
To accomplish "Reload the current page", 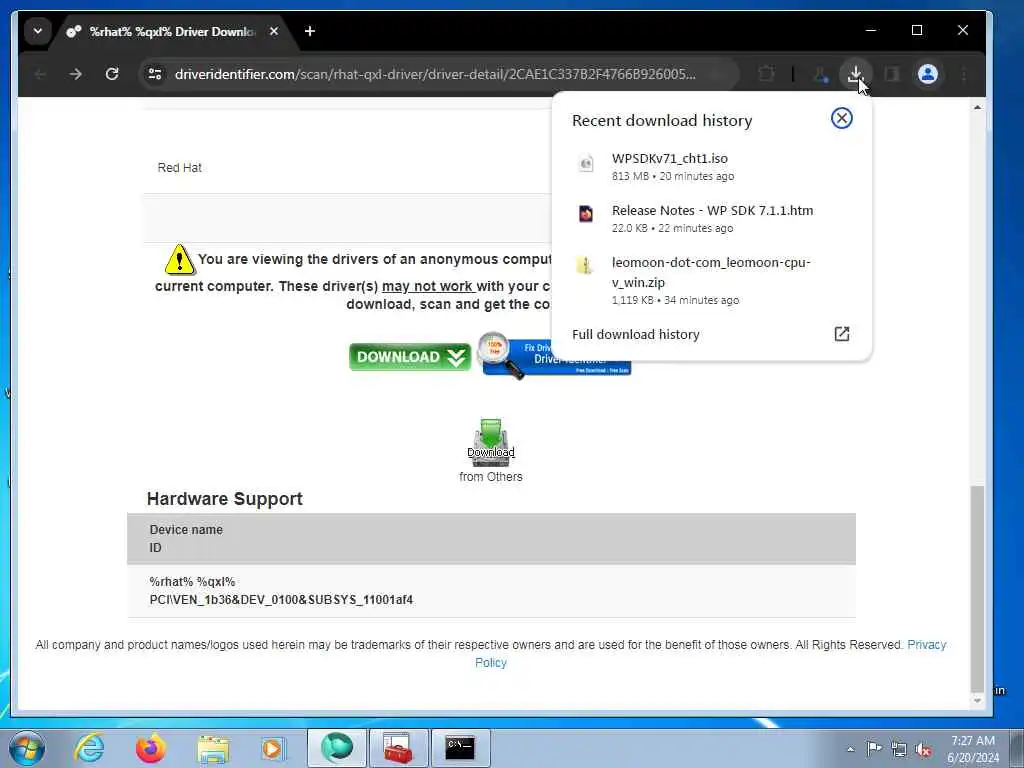I will [112, 74].
